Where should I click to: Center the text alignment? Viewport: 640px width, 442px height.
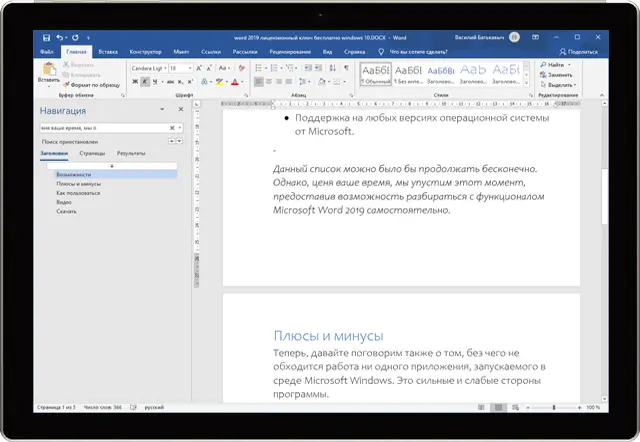[x=269, y=82]
